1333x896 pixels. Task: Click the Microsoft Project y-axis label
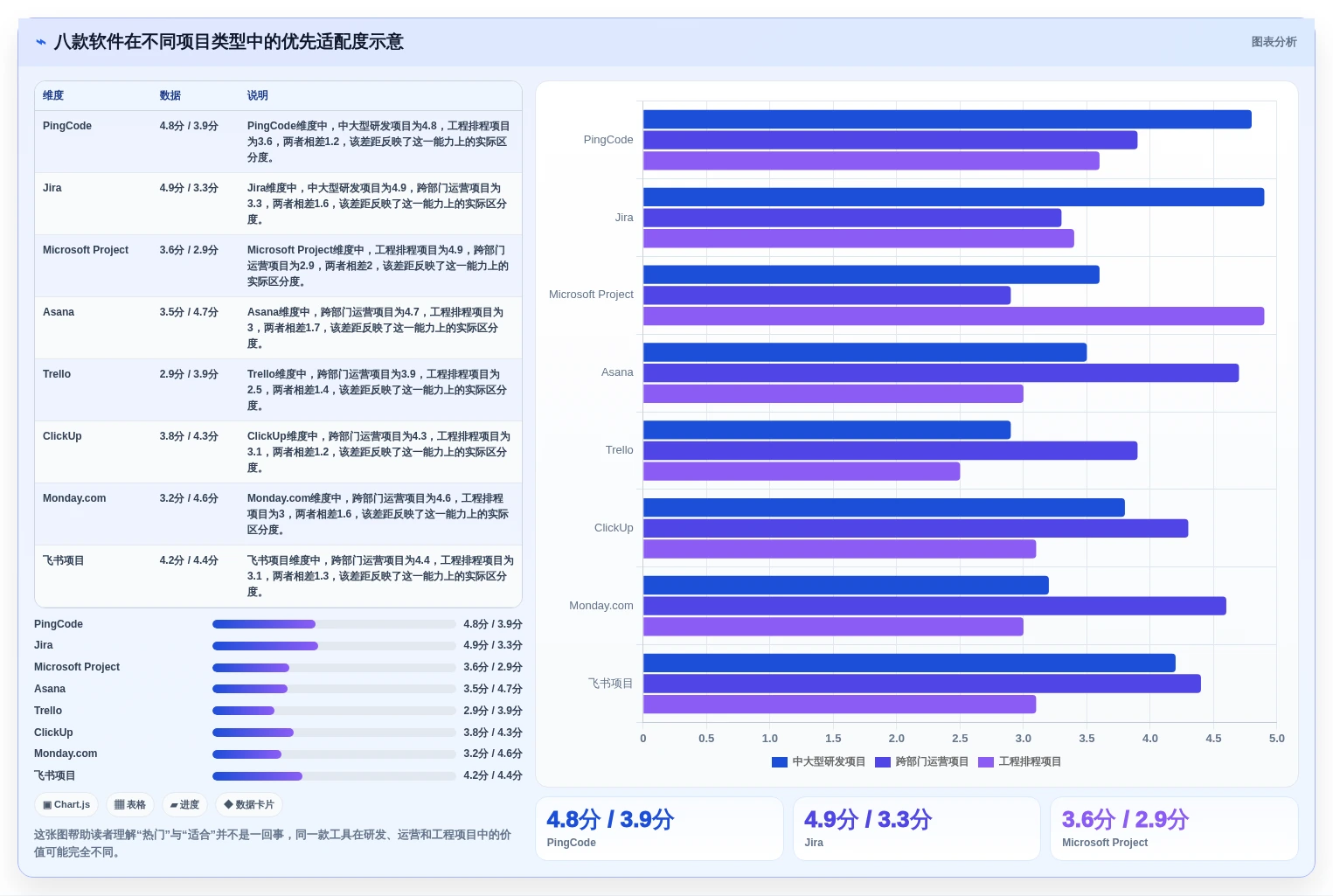click(591, 295)
